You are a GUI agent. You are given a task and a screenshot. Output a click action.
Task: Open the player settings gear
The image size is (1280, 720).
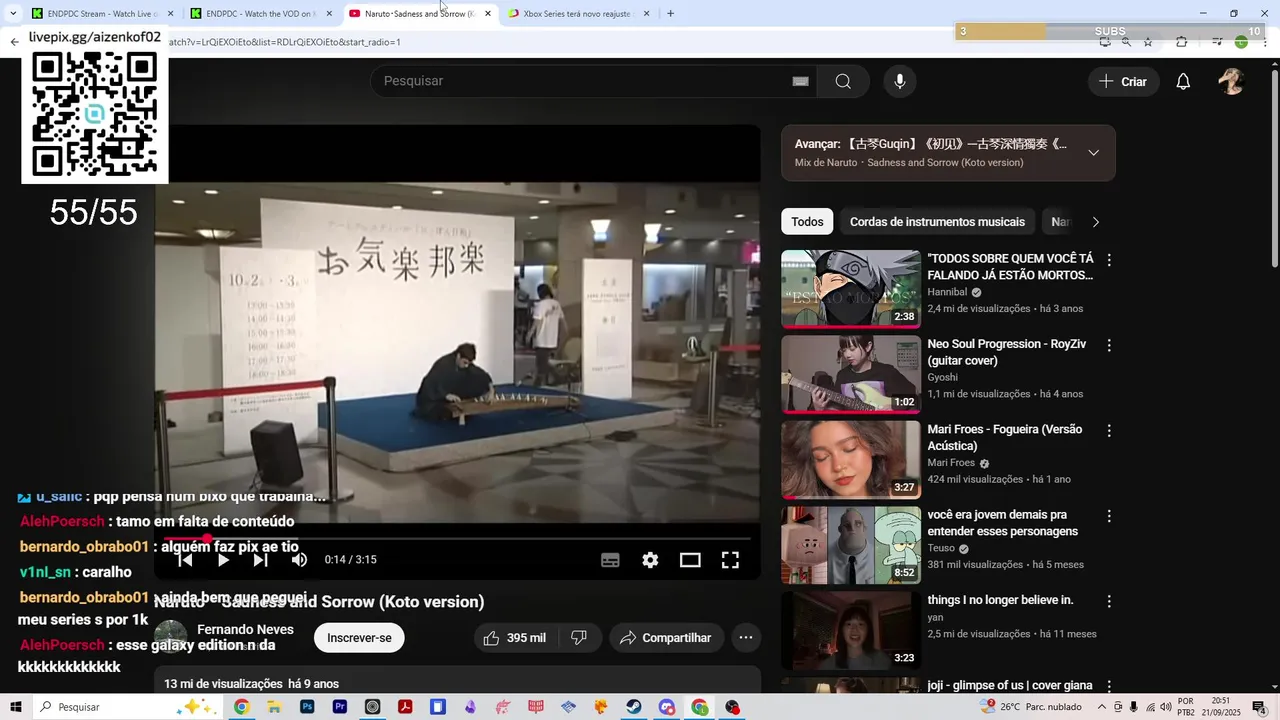(650, 560)
